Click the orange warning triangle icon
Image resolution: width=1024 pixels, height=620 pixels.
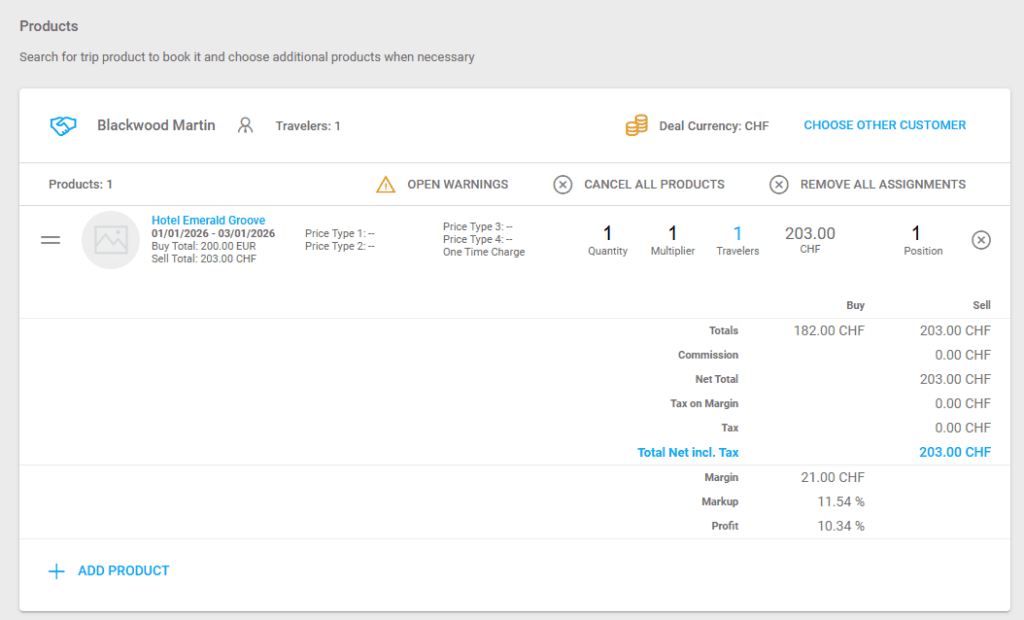click(385, 184)
